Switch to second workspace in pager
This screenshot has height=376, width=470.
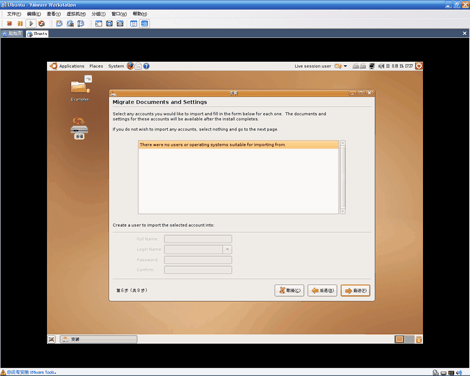[410, 339]
